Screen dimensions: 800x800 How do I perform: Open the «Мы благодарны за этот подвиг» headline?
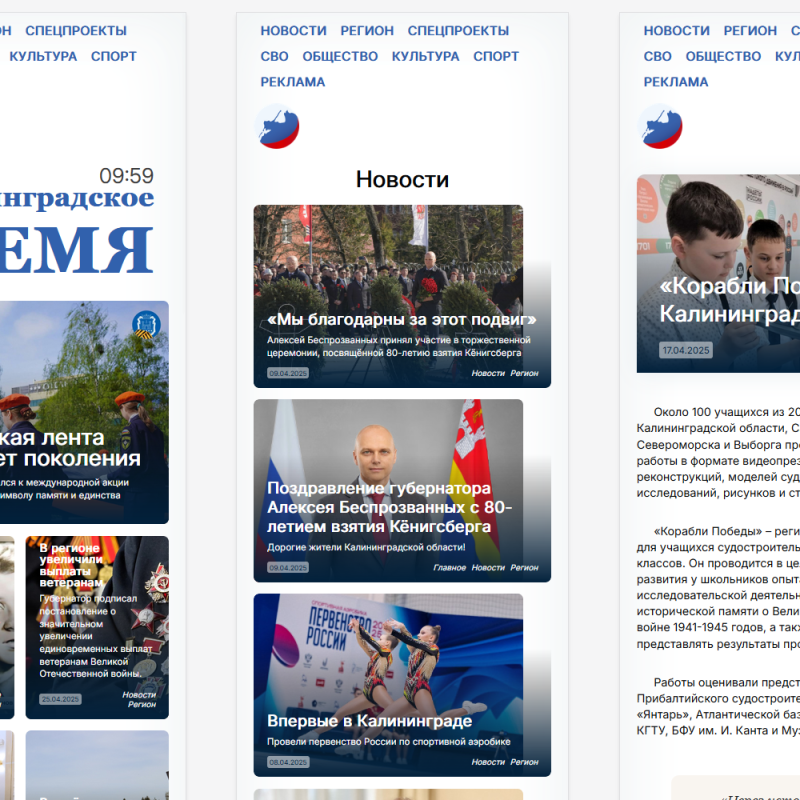tap(402, 319)
